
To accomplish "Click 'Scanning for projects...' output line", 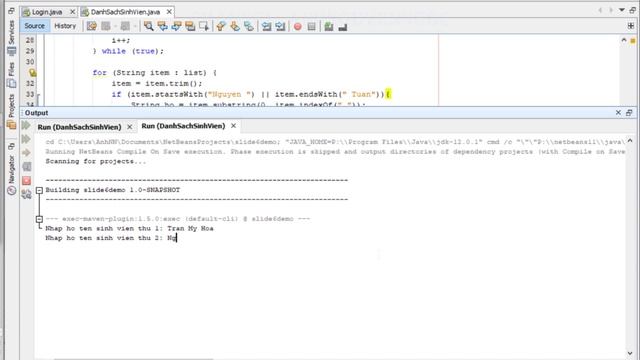I will pos(96,161).
